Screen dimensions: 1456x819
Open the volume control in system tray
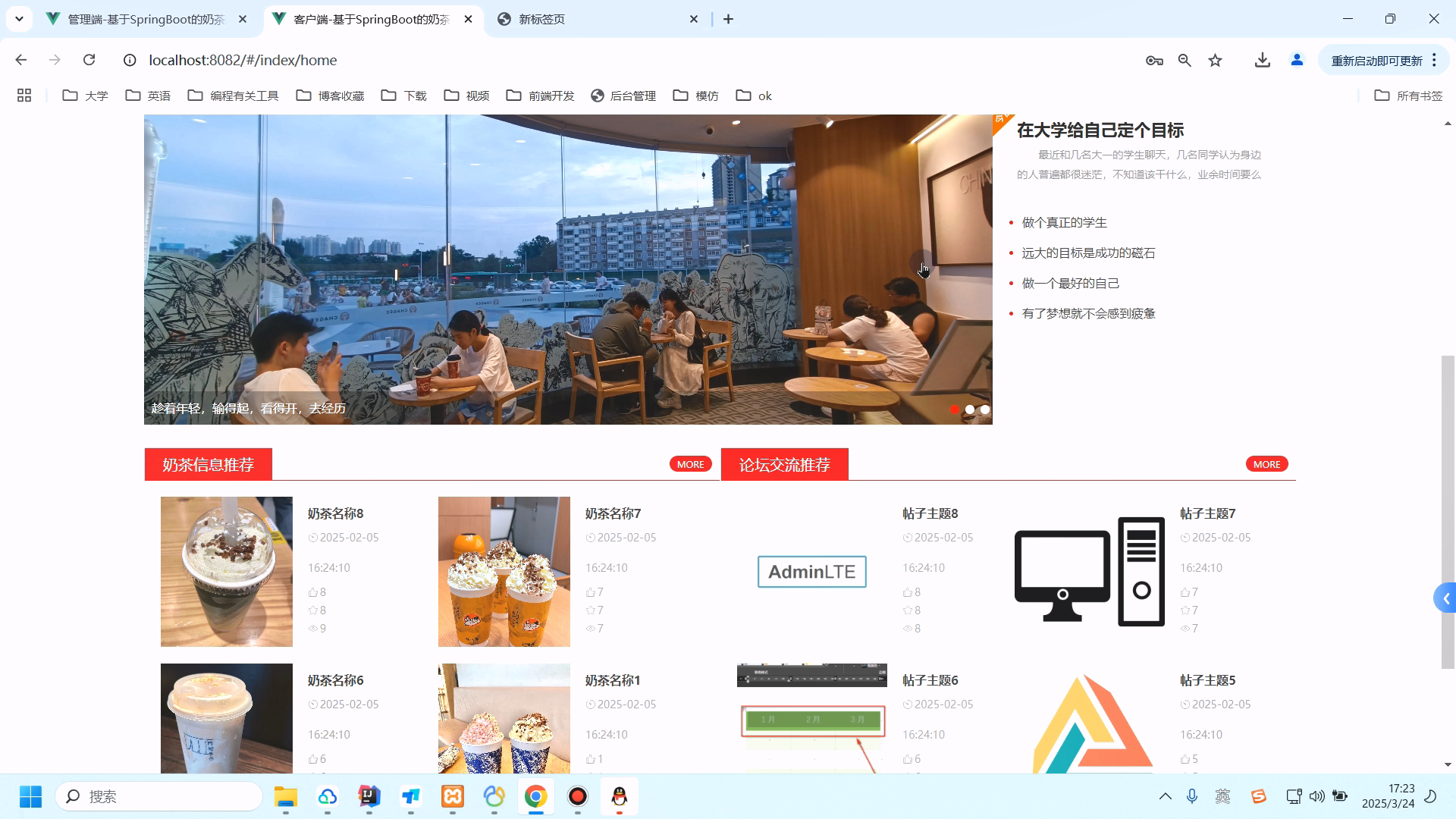(1317, 796)
